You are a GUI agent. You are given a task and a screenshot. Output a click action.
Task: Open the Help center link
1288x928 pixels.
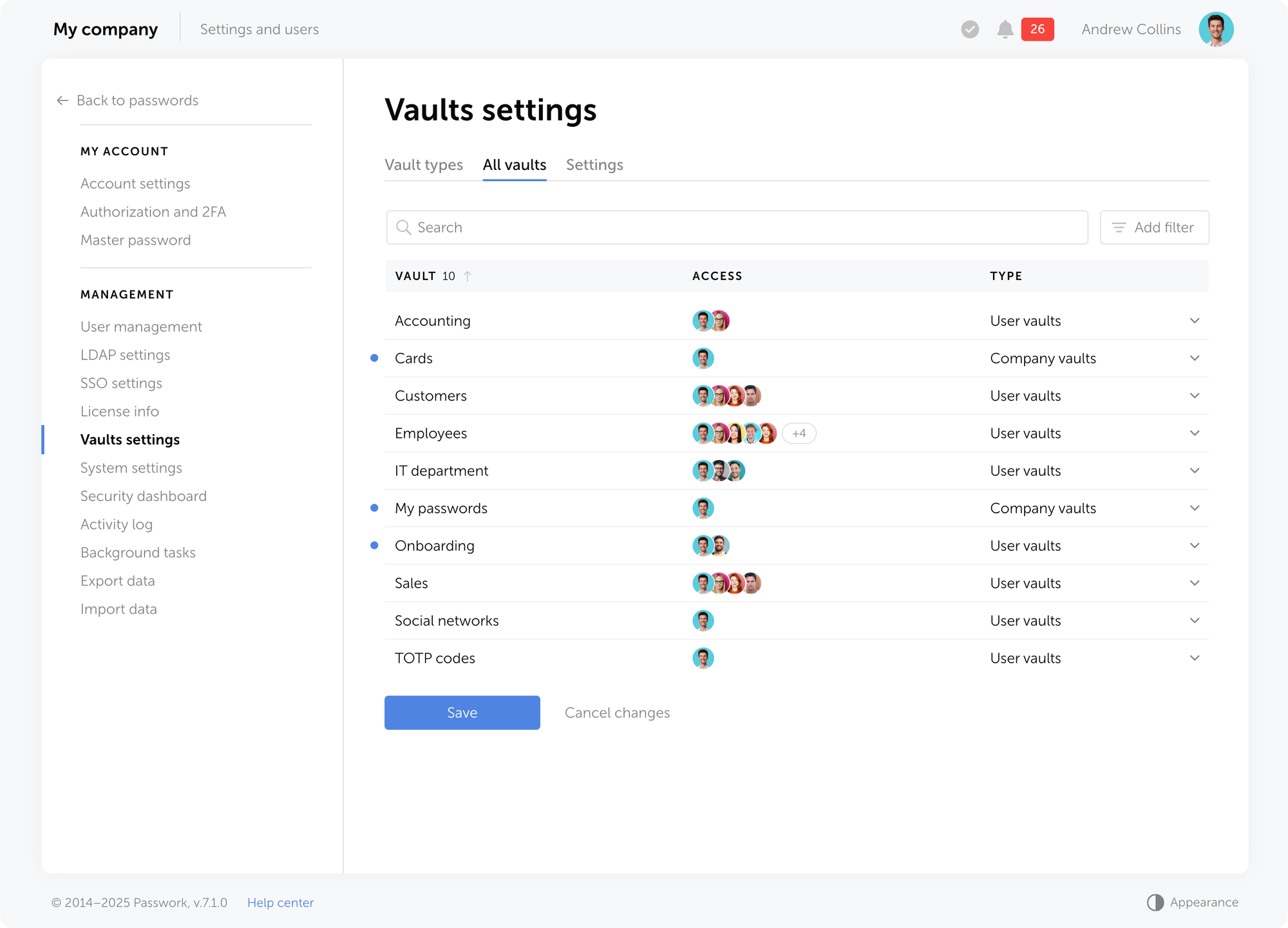[x=280, y=902]
